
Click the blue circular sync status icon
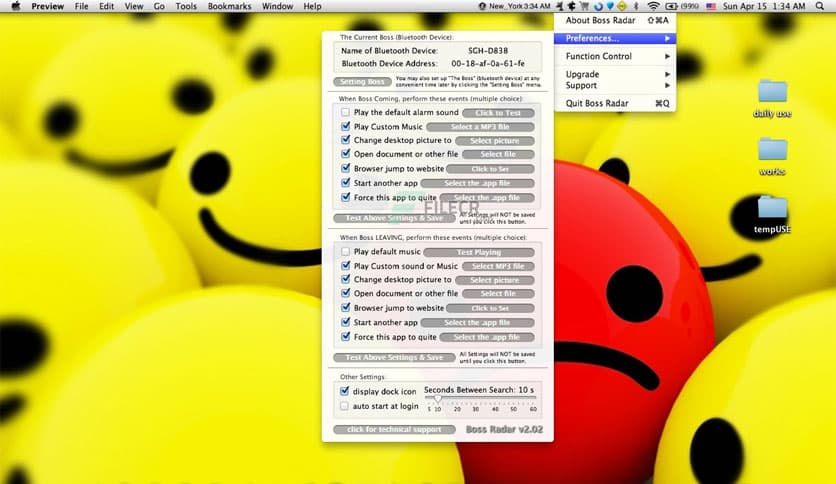pos(598,6)
